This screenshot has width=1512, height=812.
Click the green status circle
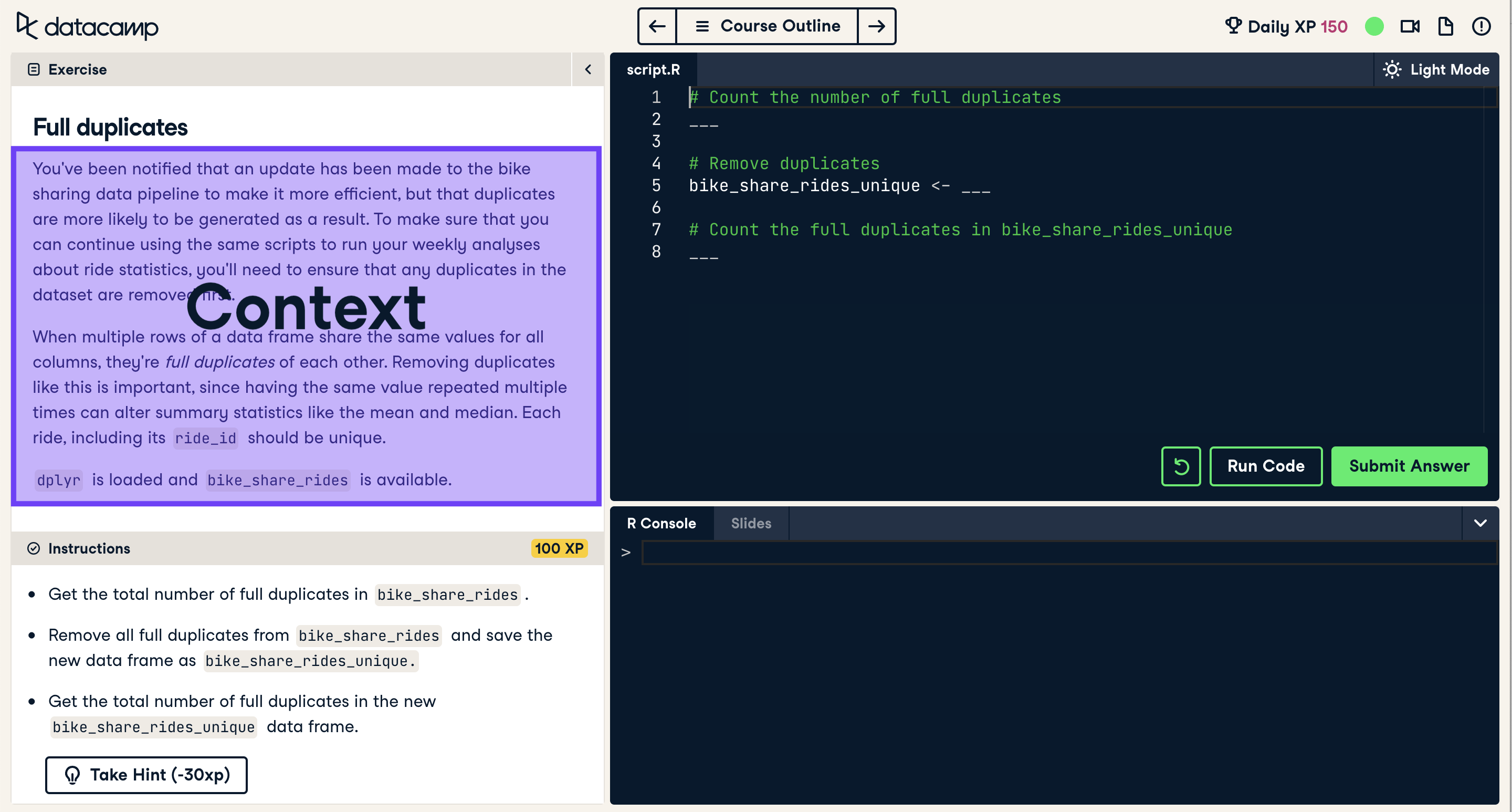[1374, 26]
